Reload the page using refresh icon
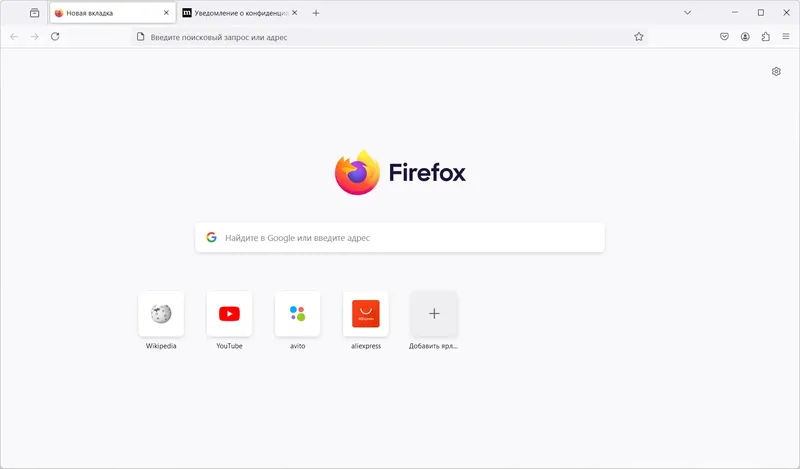Screen dimensions: 800x469 point(55,36)
